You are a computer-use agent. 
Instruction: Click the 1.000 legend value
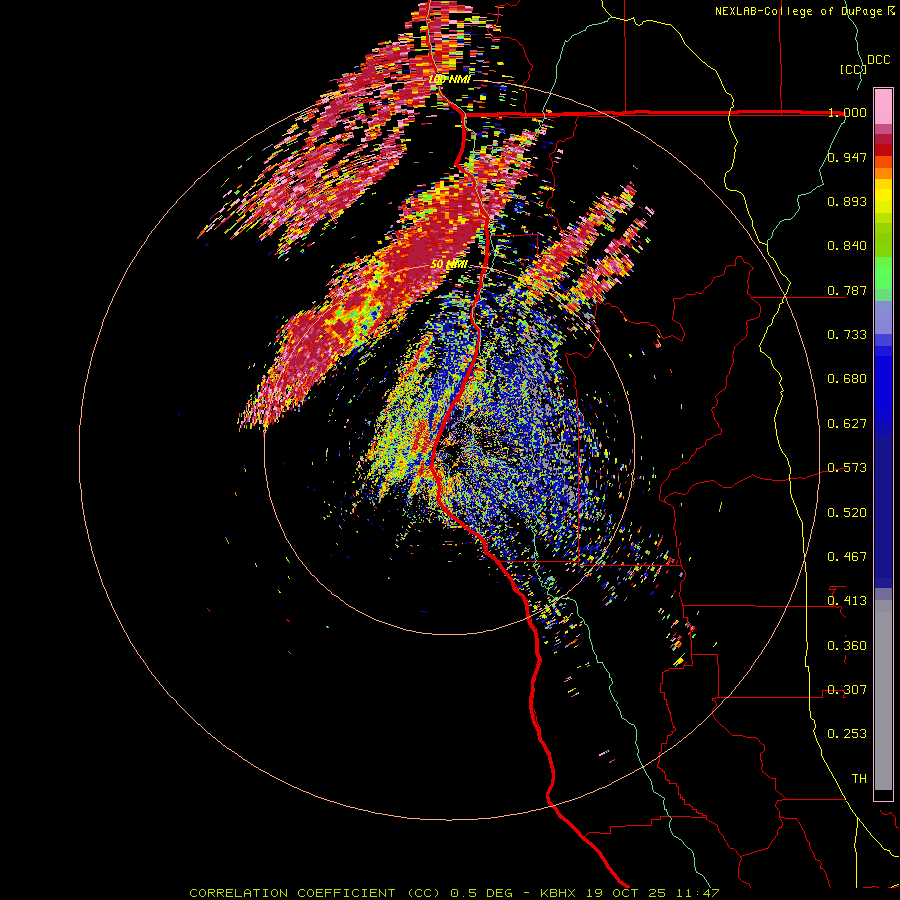pyautogui.click(x=847, y=112)
